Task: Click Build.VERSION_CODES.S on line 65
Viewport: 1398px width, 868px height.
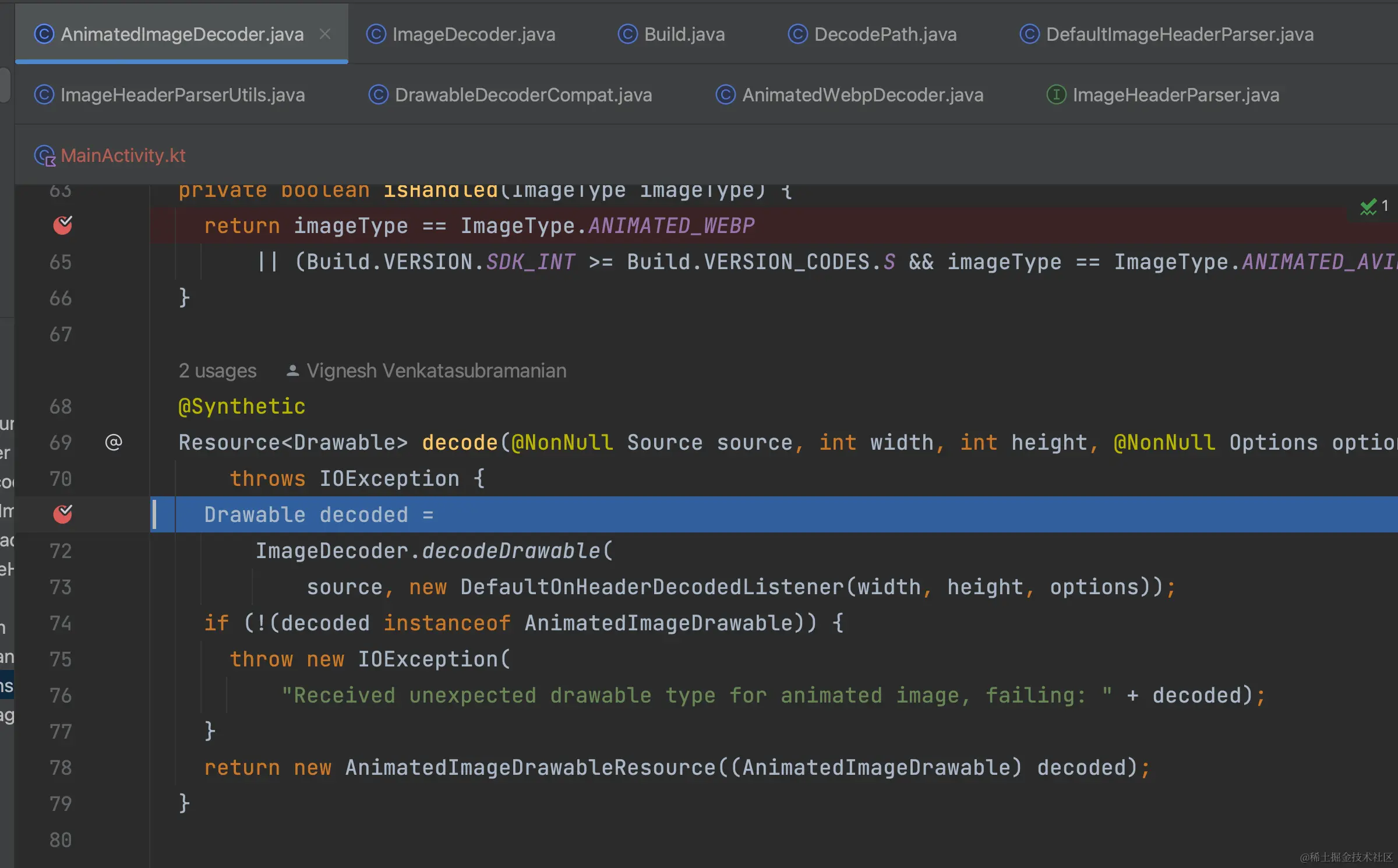Action: click(x=761, y=262)
